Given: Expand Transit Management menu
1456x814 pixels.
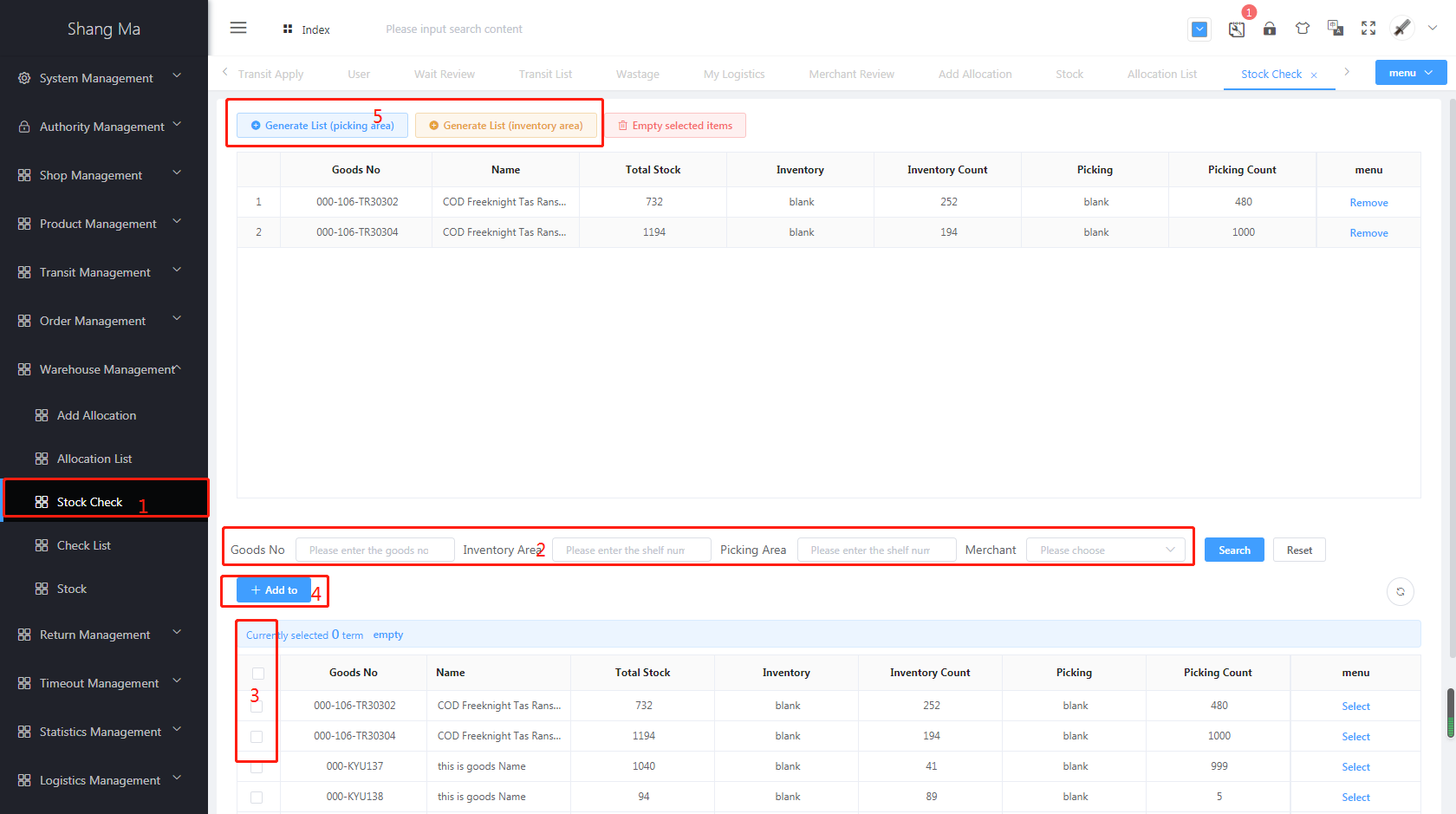Looking at the screenshot, I should click(x=104, y=272).
